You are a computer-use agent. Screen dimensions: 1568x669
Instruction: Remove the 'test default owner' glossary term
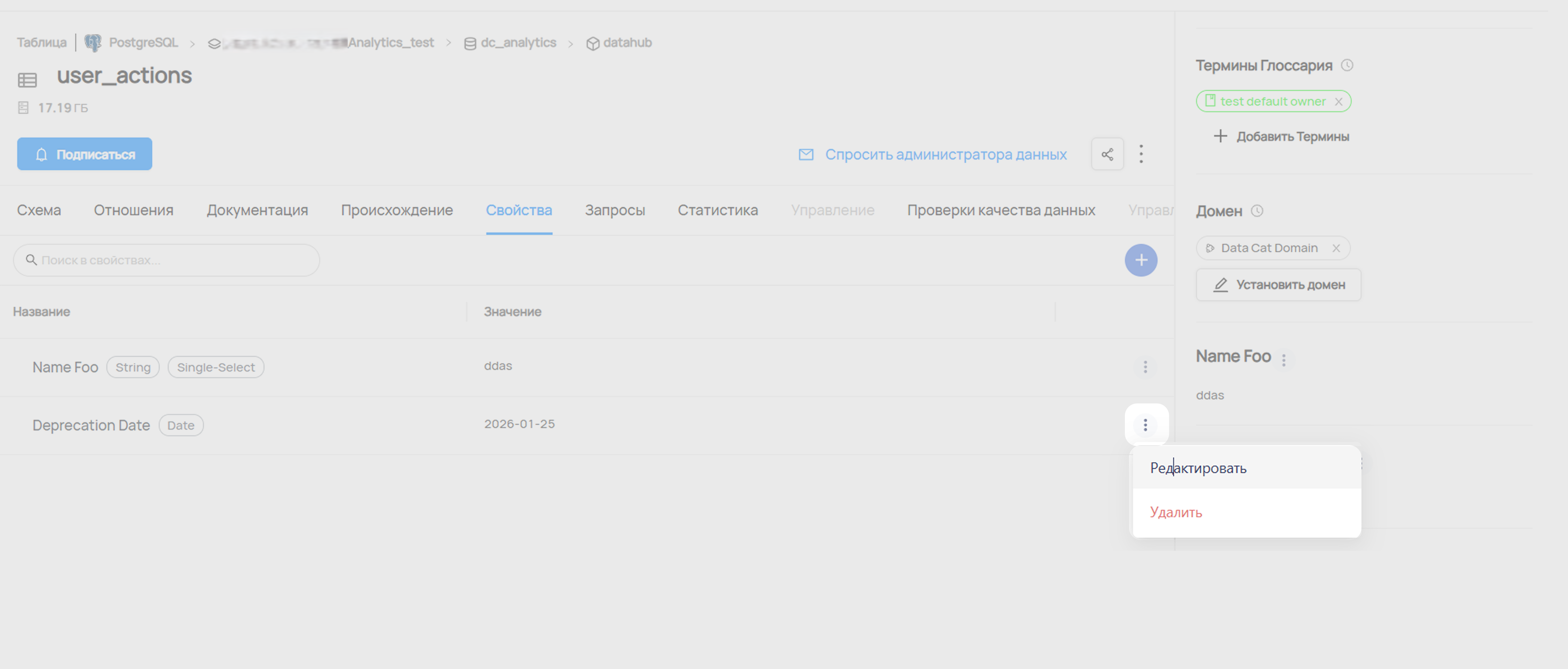1339,101
